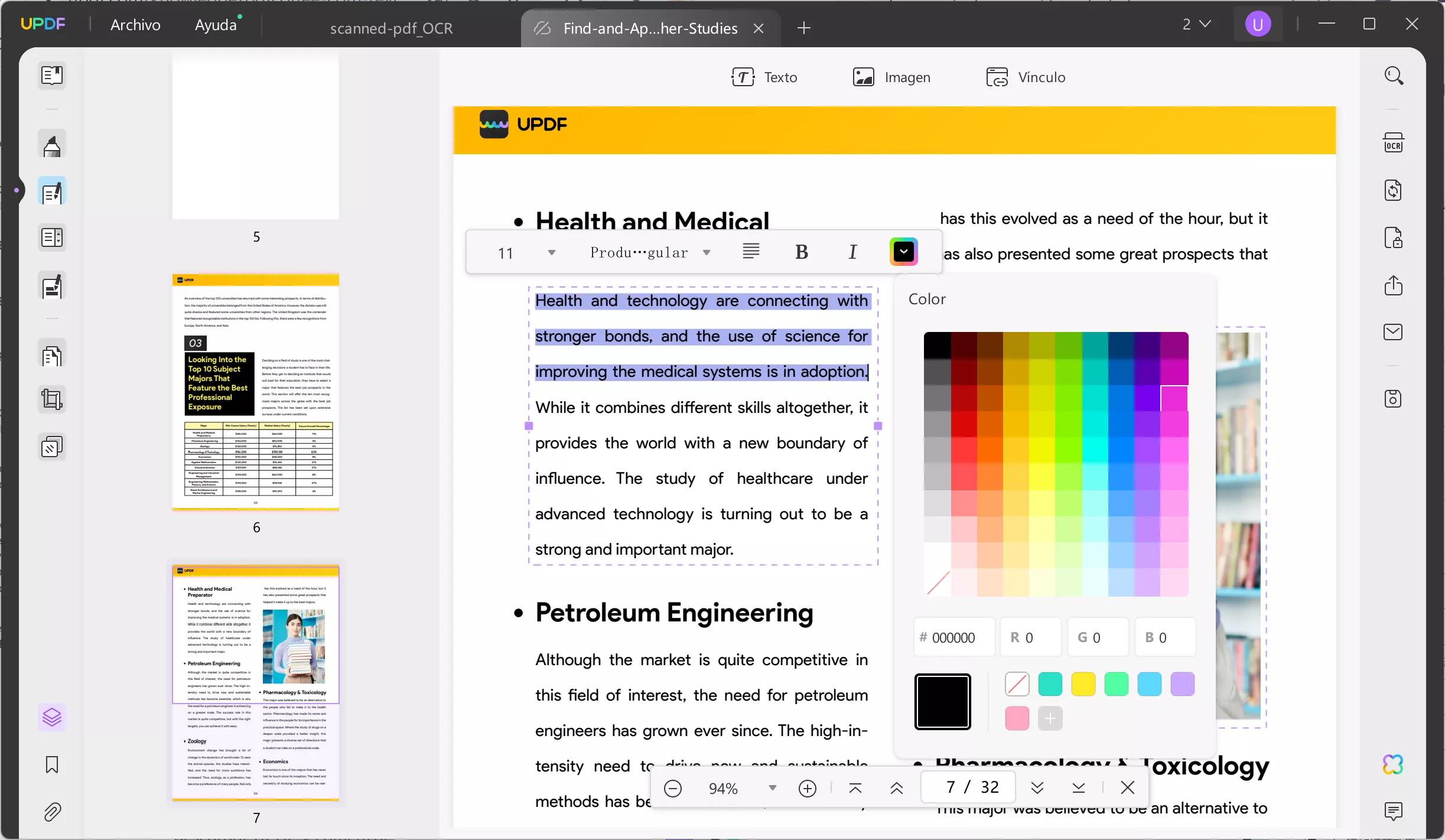This screenshot has width=1445, height=840.
Task: Click the G value input field
Action: [1098, 637]
